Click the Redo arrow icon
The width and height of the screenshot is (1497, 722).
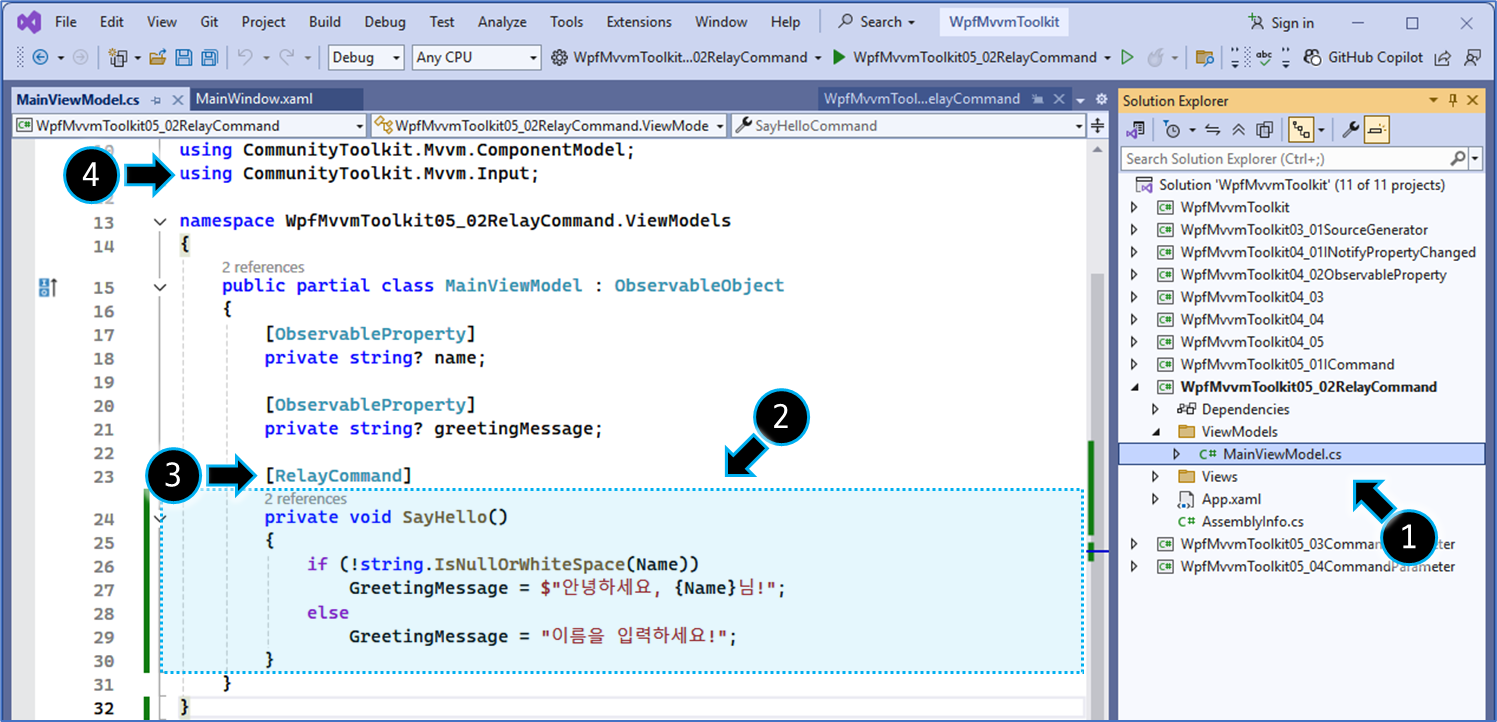[x=287, y=58]
